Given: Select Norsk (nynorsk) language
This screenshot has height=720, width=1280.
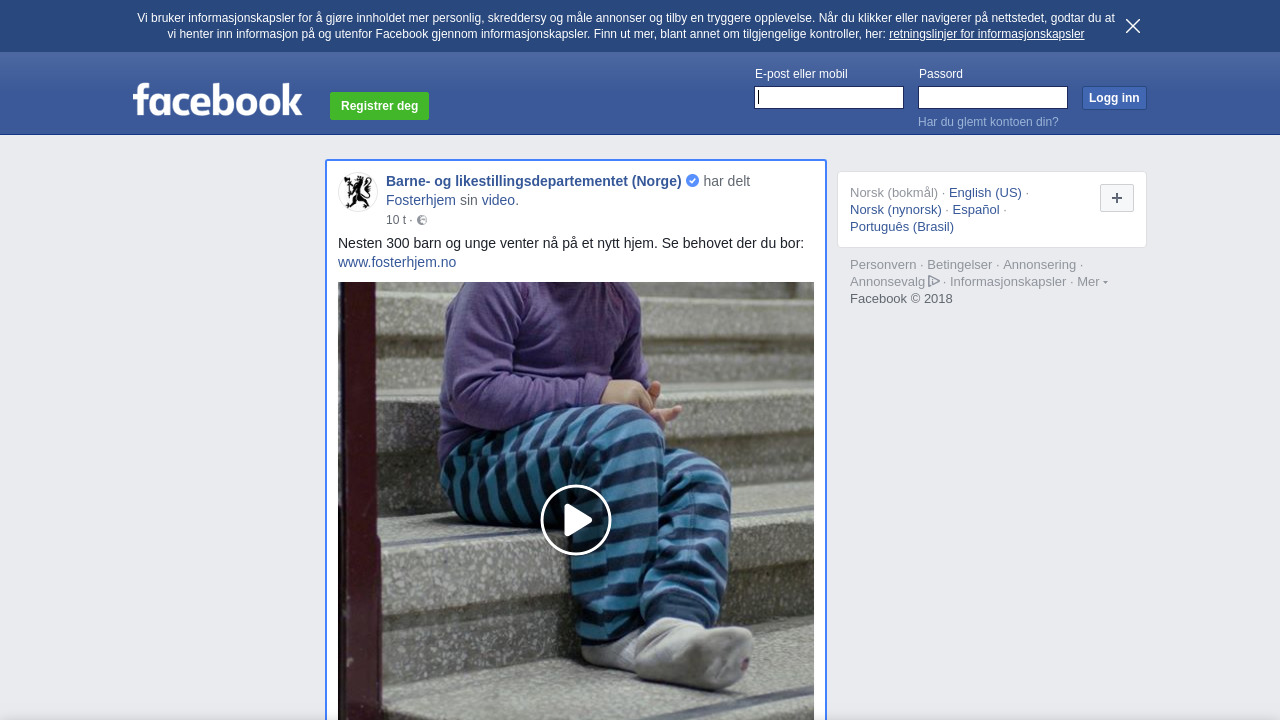Looking at the screenshot, I should click(895, 210).
